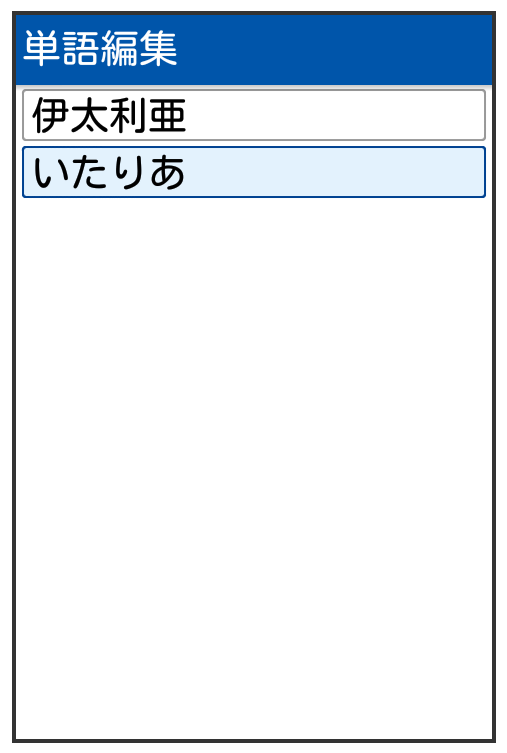Click empty space right of 伊太利亜 text
This screenshot has height=753, width=507.
click(x=336, y=115)
